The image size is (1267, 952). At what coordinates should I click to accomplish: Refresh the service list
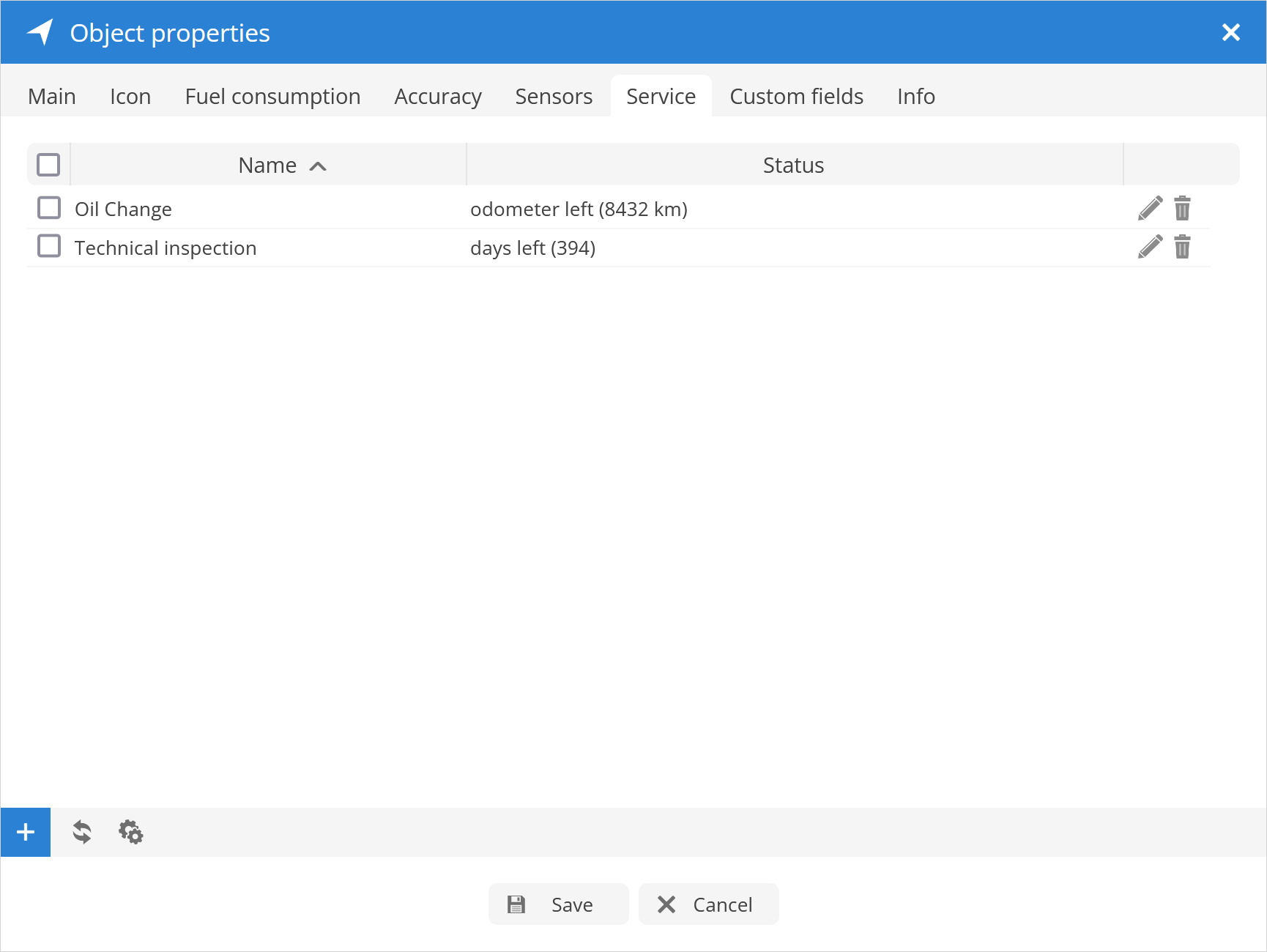pyautogui.click(x=82, y=832)
